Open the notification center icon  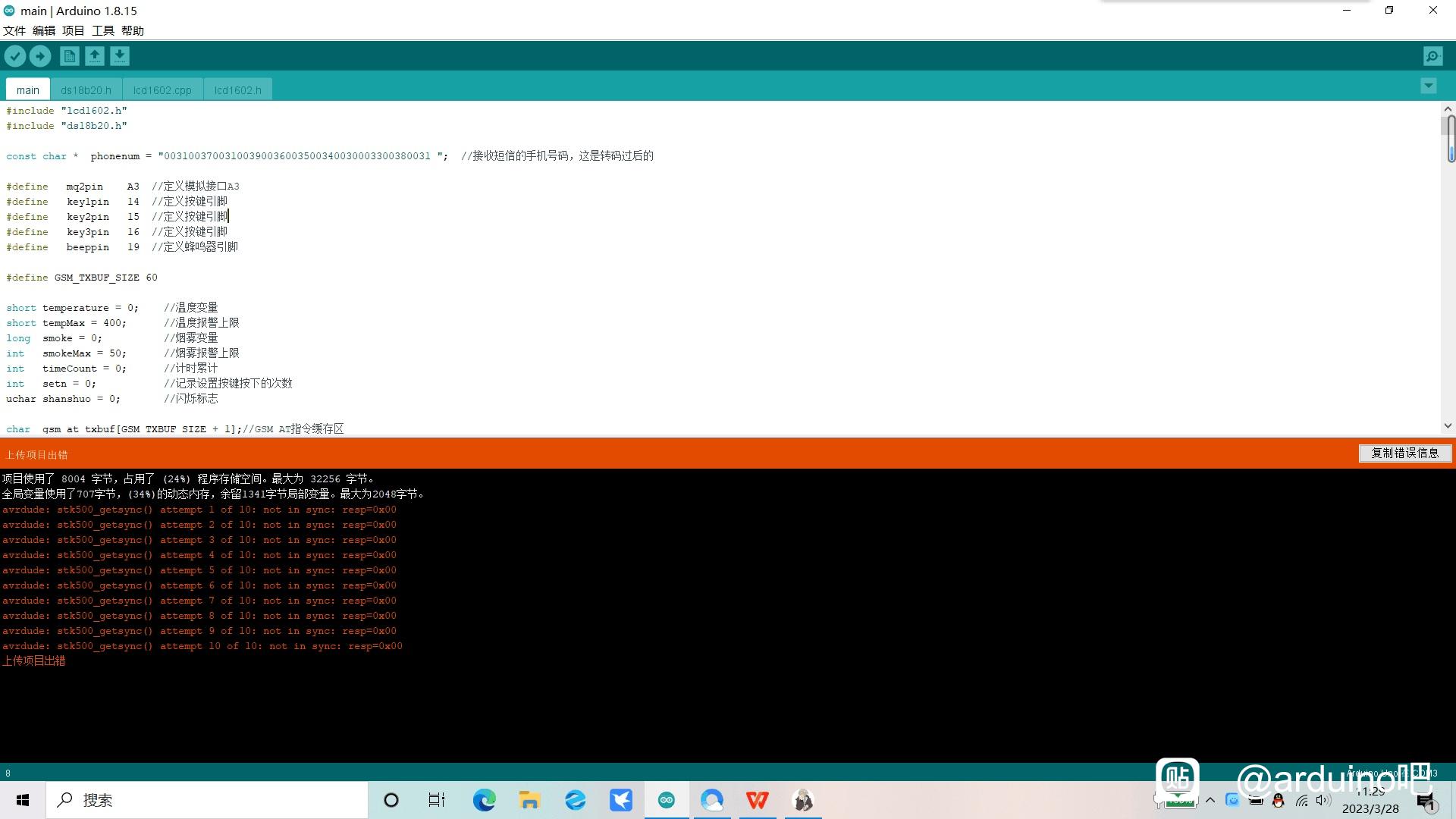coord(1426,802)
